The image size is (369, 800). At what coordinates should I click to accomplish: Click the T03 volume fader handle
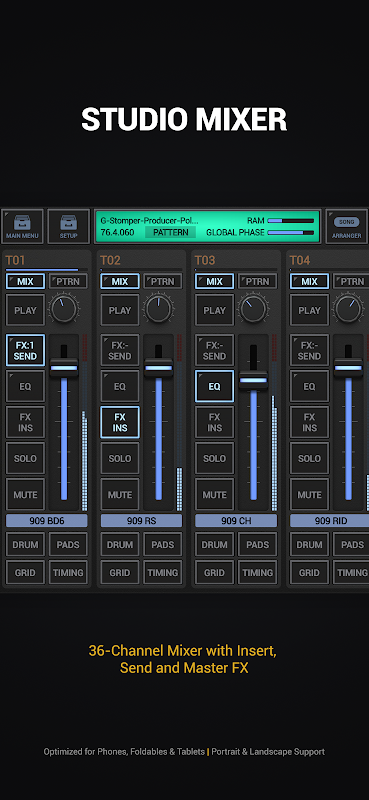tap(253, 380)
